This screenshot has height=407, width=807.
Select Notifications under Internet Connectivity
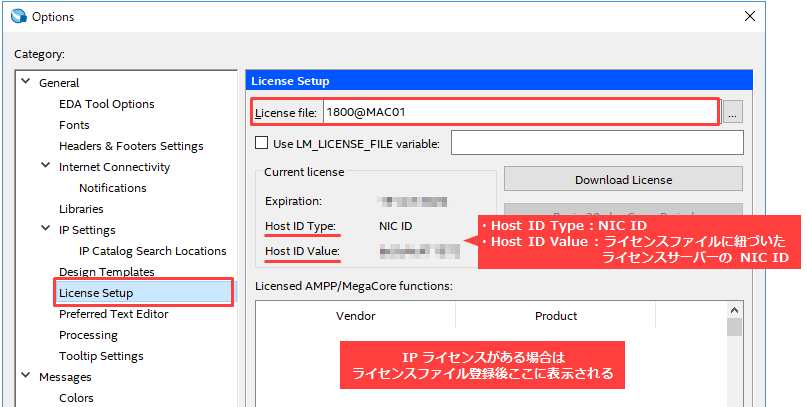tap(113, 188)
